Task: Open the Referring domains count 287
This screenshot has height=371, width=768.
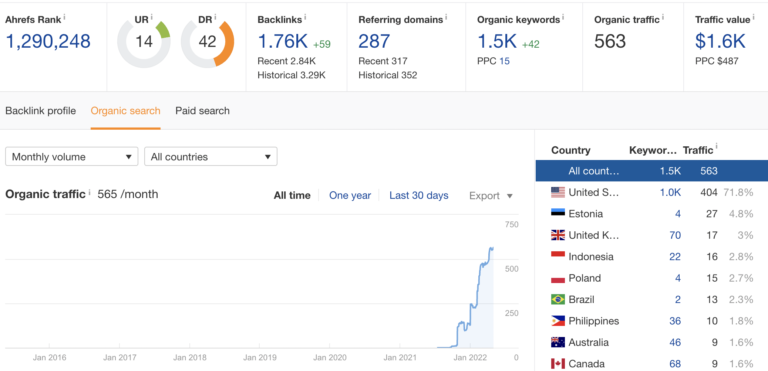Action: click(x=374, y=41)
